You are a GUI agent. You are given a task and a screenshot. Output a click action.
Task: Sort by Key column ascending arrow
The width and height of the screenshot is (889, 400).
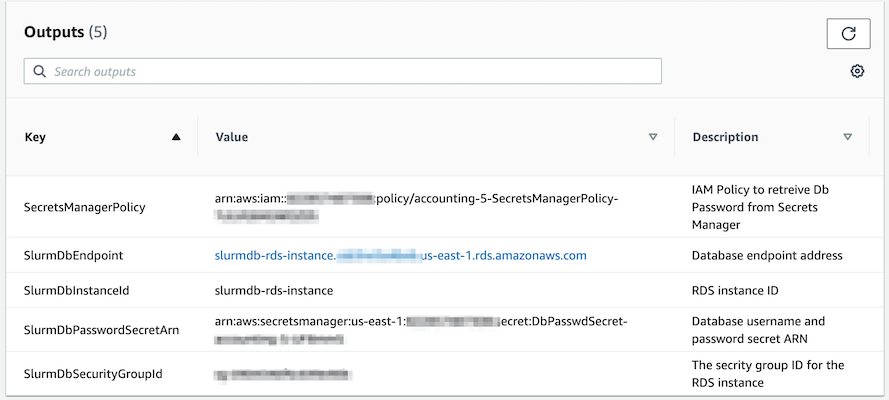click(x=176, y=137)
